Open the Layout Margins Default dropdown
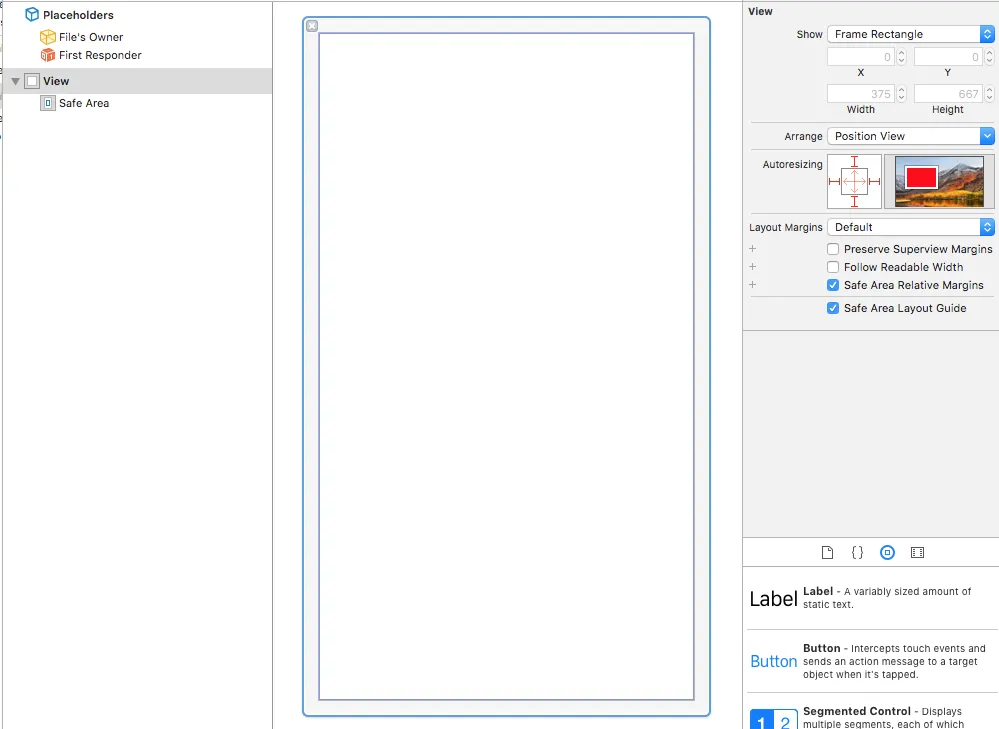Screen dimensions: 999x729 910,227
